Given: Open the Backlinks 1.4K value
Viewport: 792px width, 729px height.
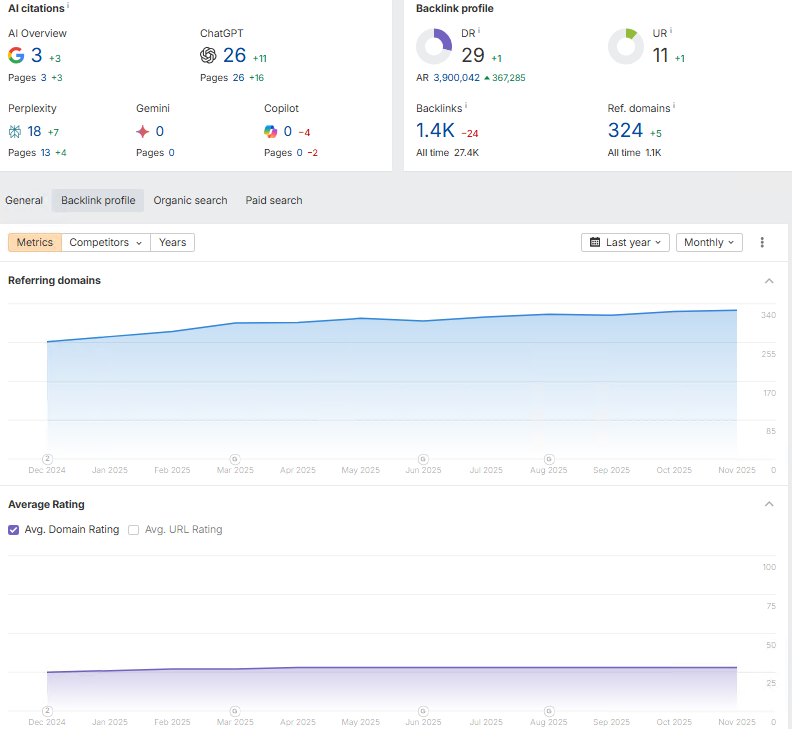Looking at the screenshot, I should [x=435, y=130].
